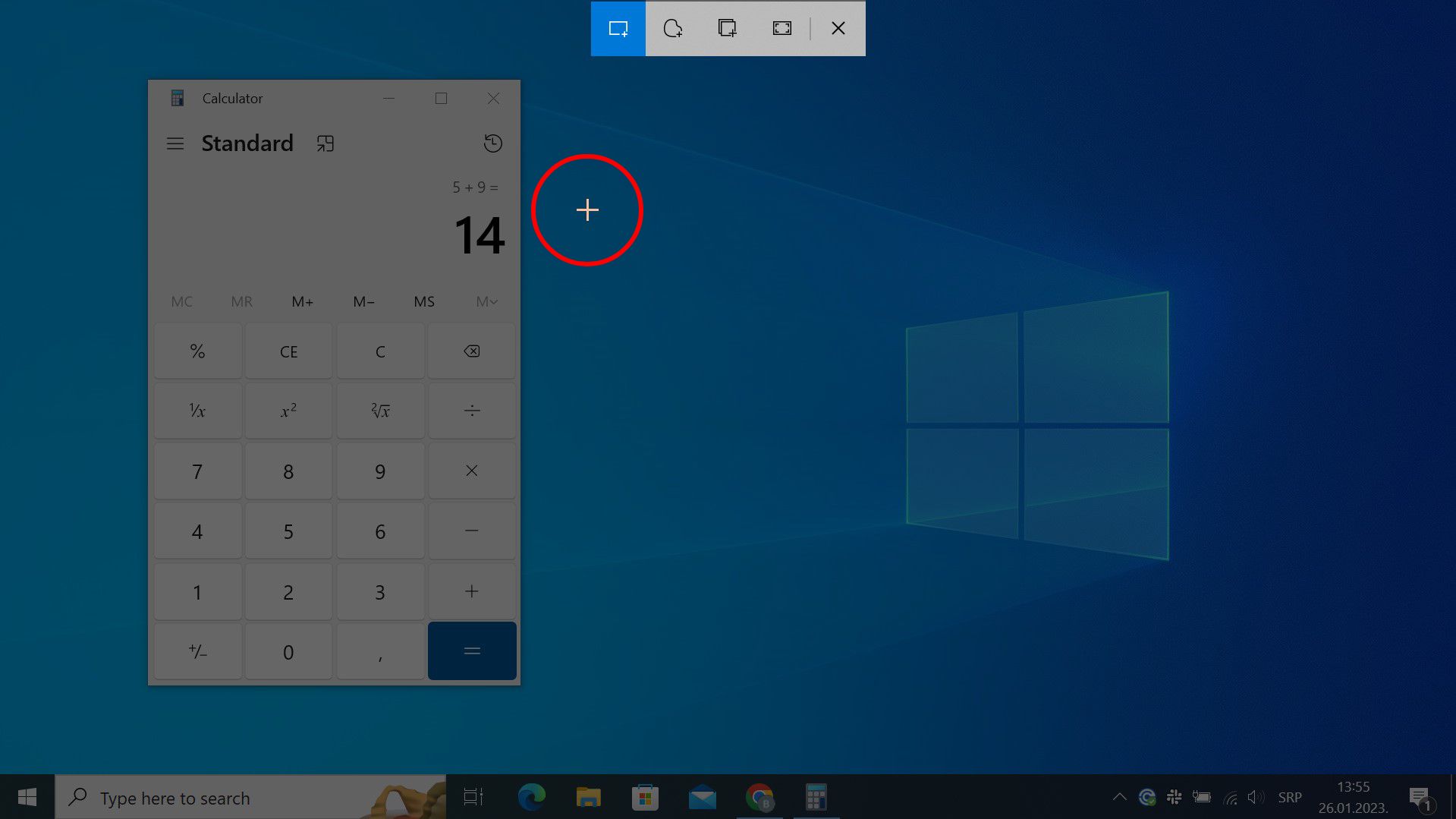Open Windows Start menu
Image resolution: width=1456 pixels, height=819 pixels.
point(27,797)
